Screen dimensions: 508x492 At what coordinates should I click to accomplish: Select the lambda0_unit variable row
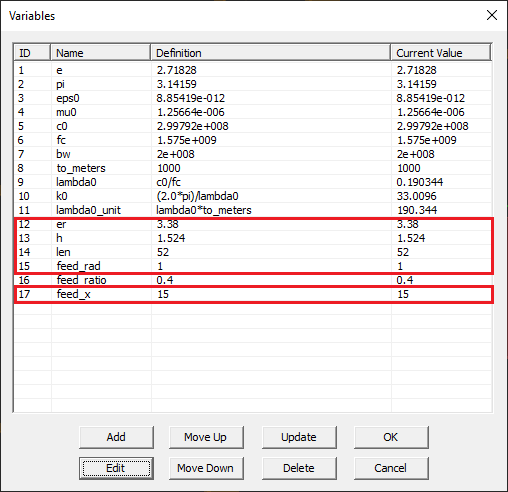point(253,210)
